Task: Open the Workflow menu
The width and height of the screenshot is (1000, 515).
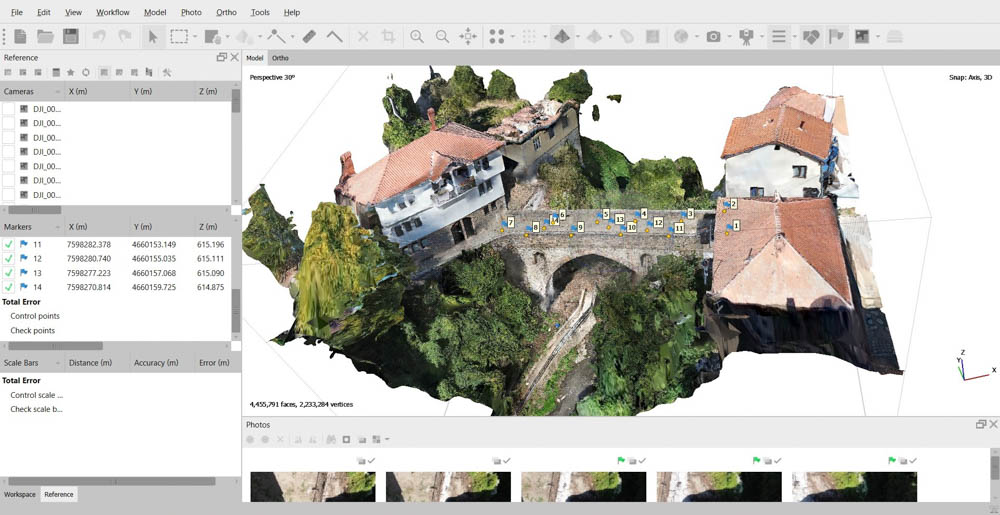Action: coord(113,12)
